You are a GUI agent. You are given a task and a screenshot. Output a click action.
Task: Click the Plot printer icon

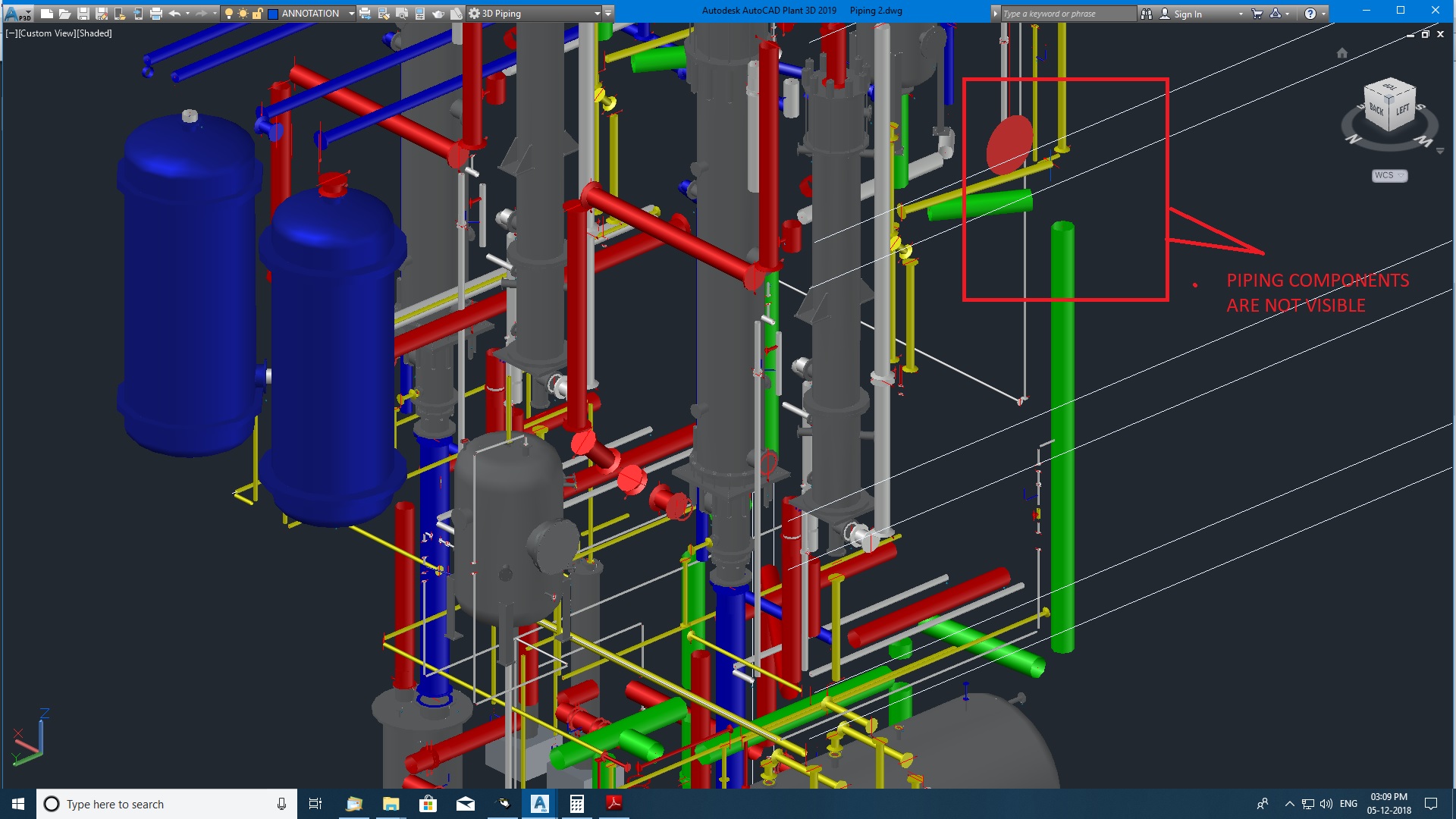(x=156, y=14)
